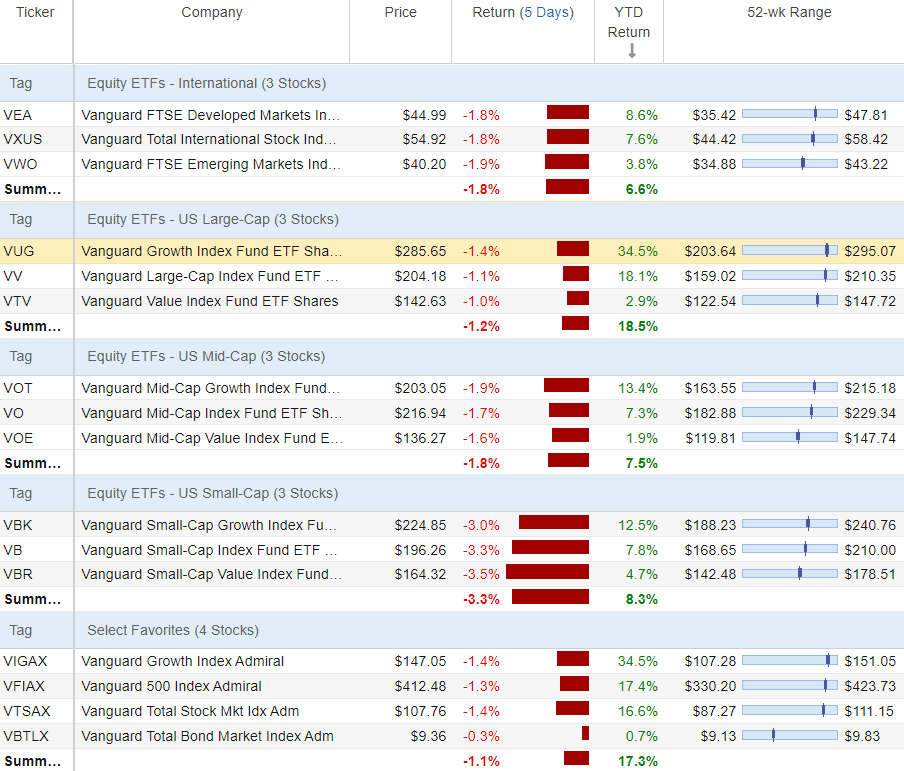
Task: Select the VOT ticker
Action: (x=18, y=388)
